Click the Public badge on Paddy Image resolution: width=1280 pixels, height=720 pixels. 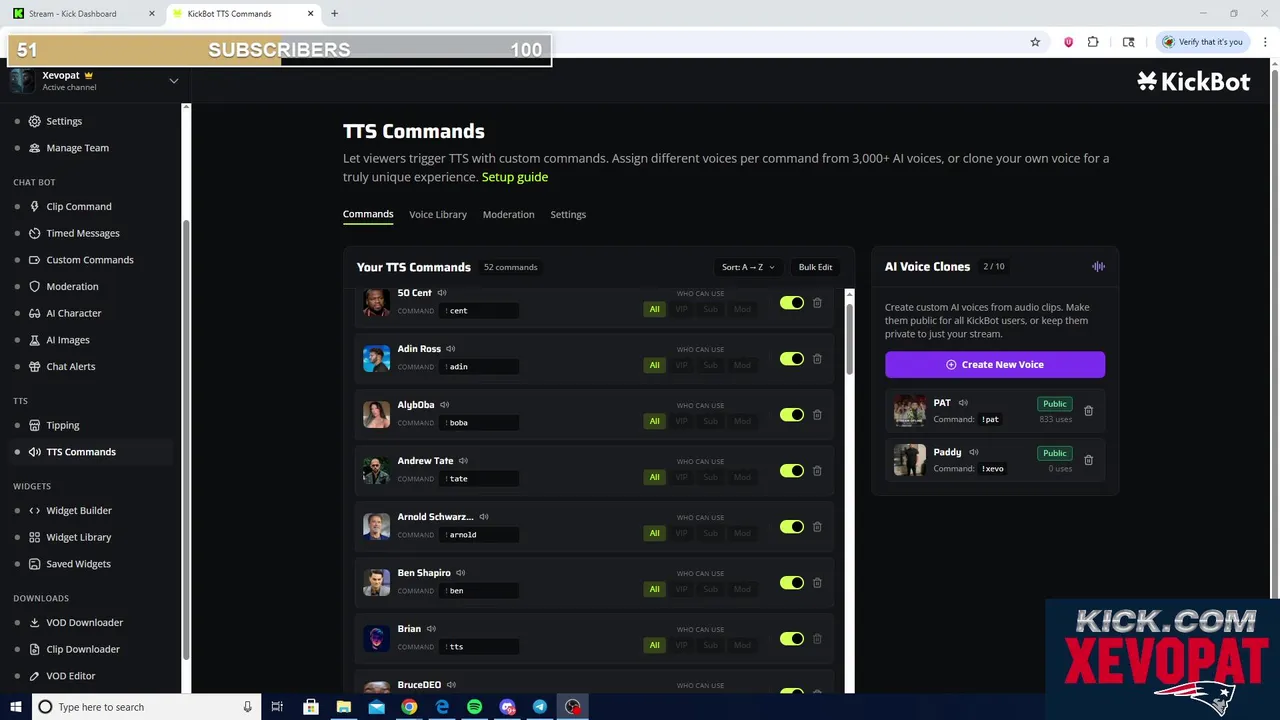tap(1055, 453)
